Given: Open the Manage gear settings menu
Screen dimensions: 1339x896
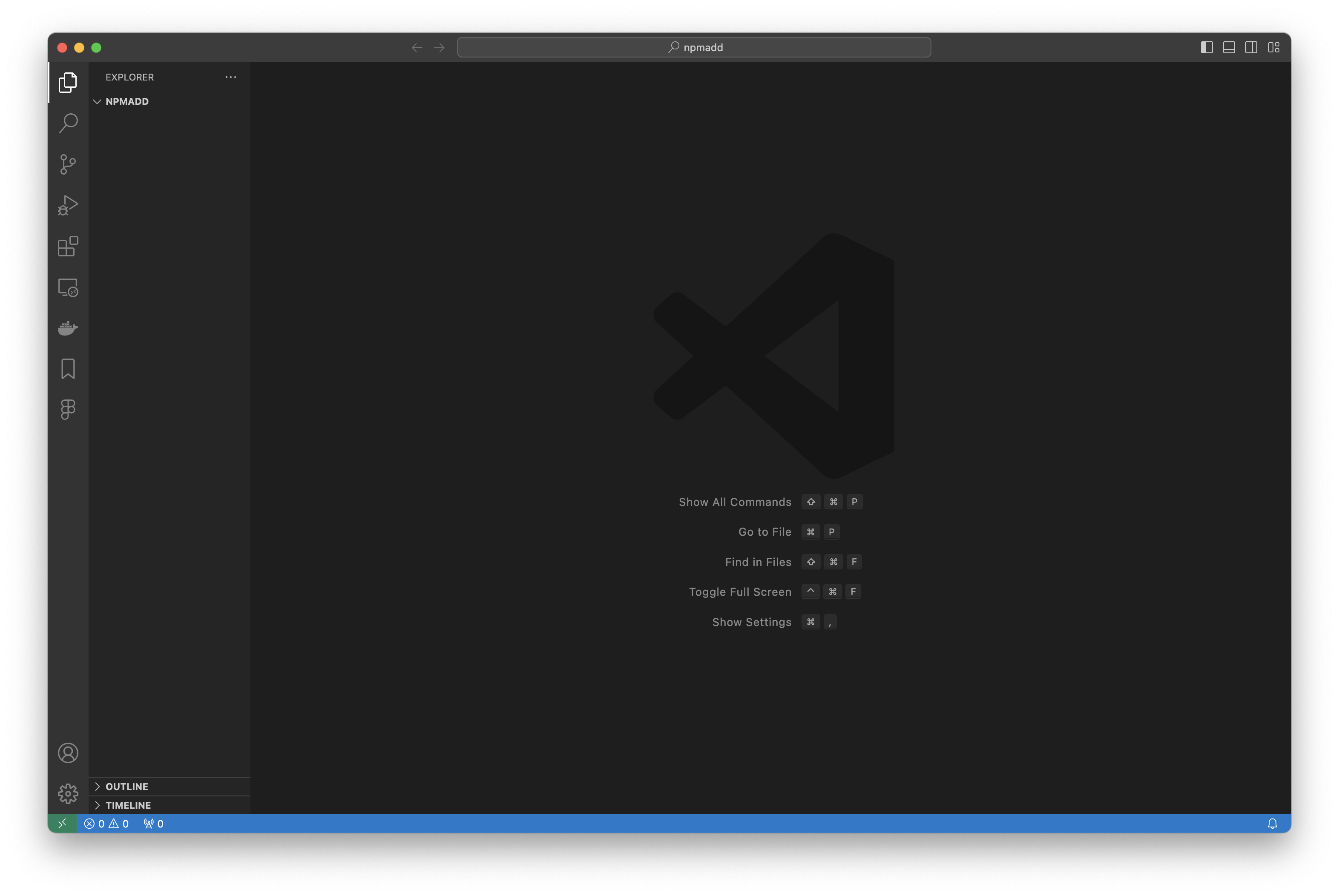Looking at the screenshot, I should click(x=68, y=794).
